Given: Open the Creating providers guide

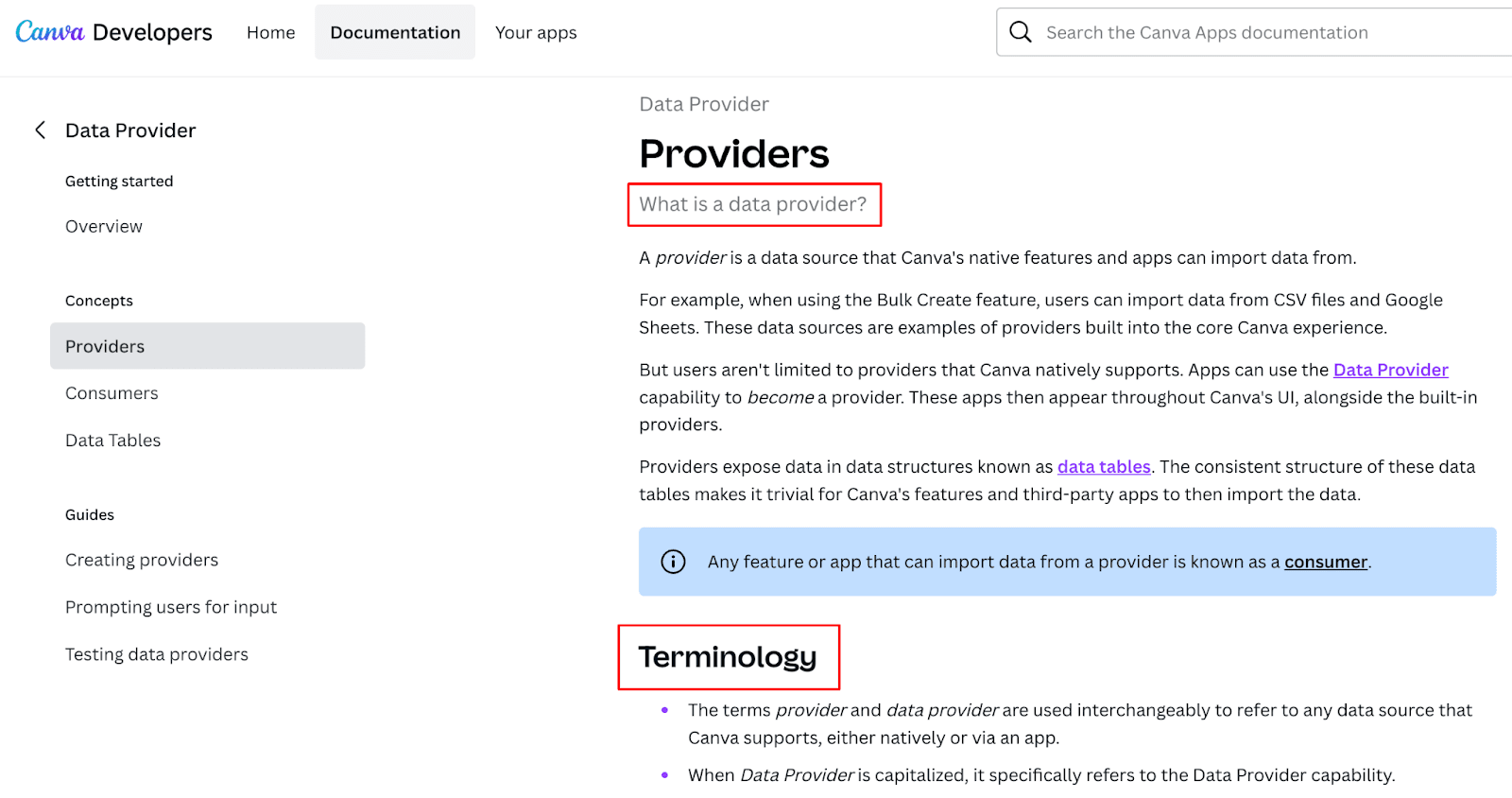Looking at the screenshot, I should click(141, 559).
